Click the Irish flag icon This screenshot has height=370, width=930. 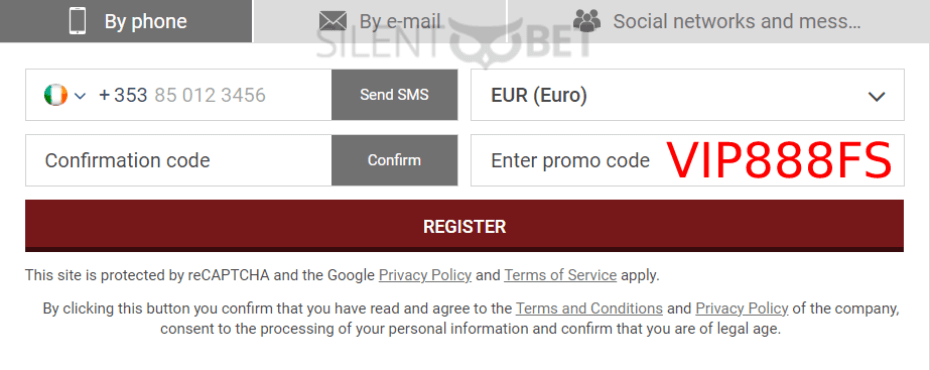point(56,95)
